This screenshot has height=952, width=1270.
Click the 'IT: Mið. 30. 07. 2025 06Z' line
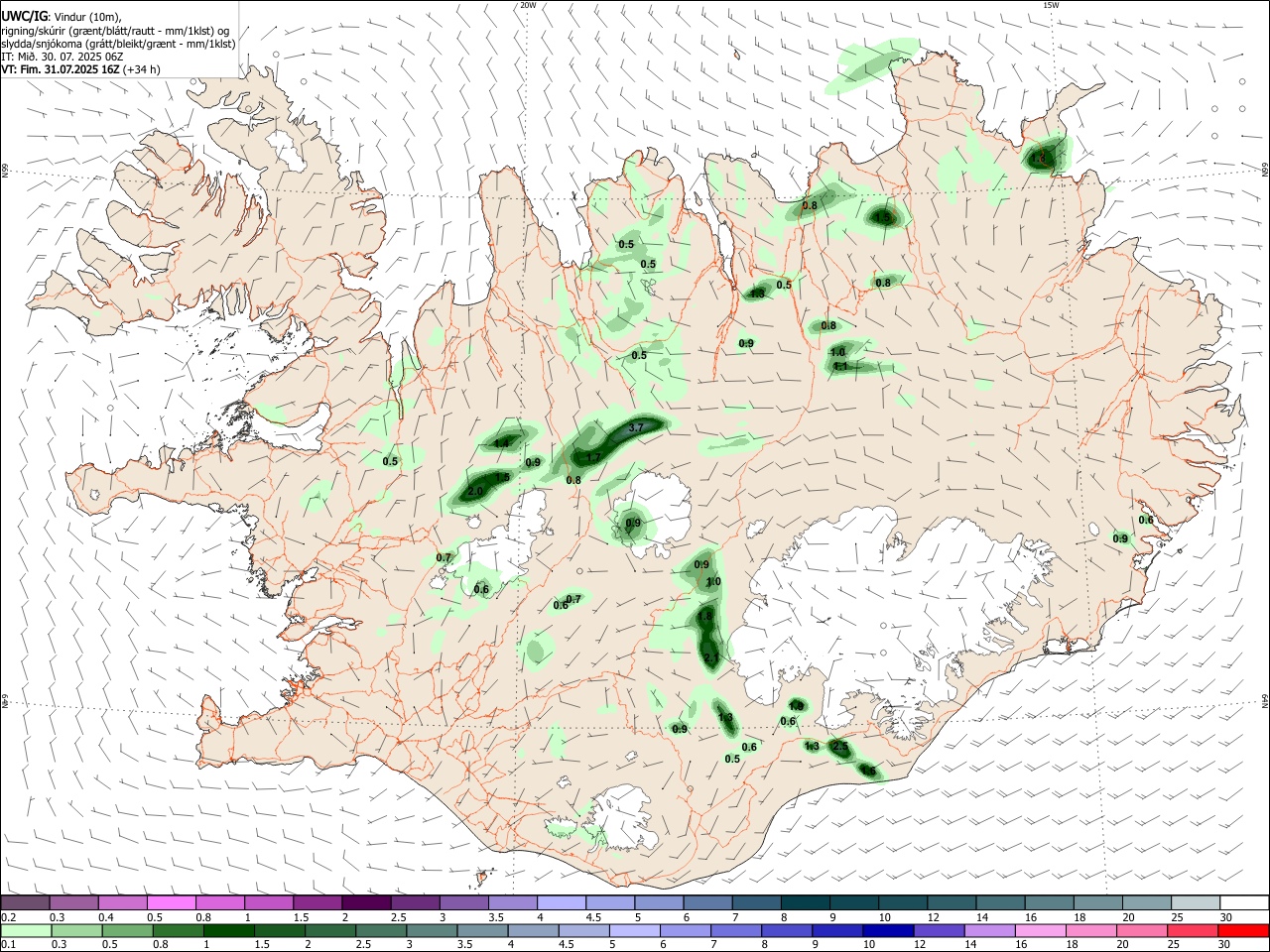[62, 58]
